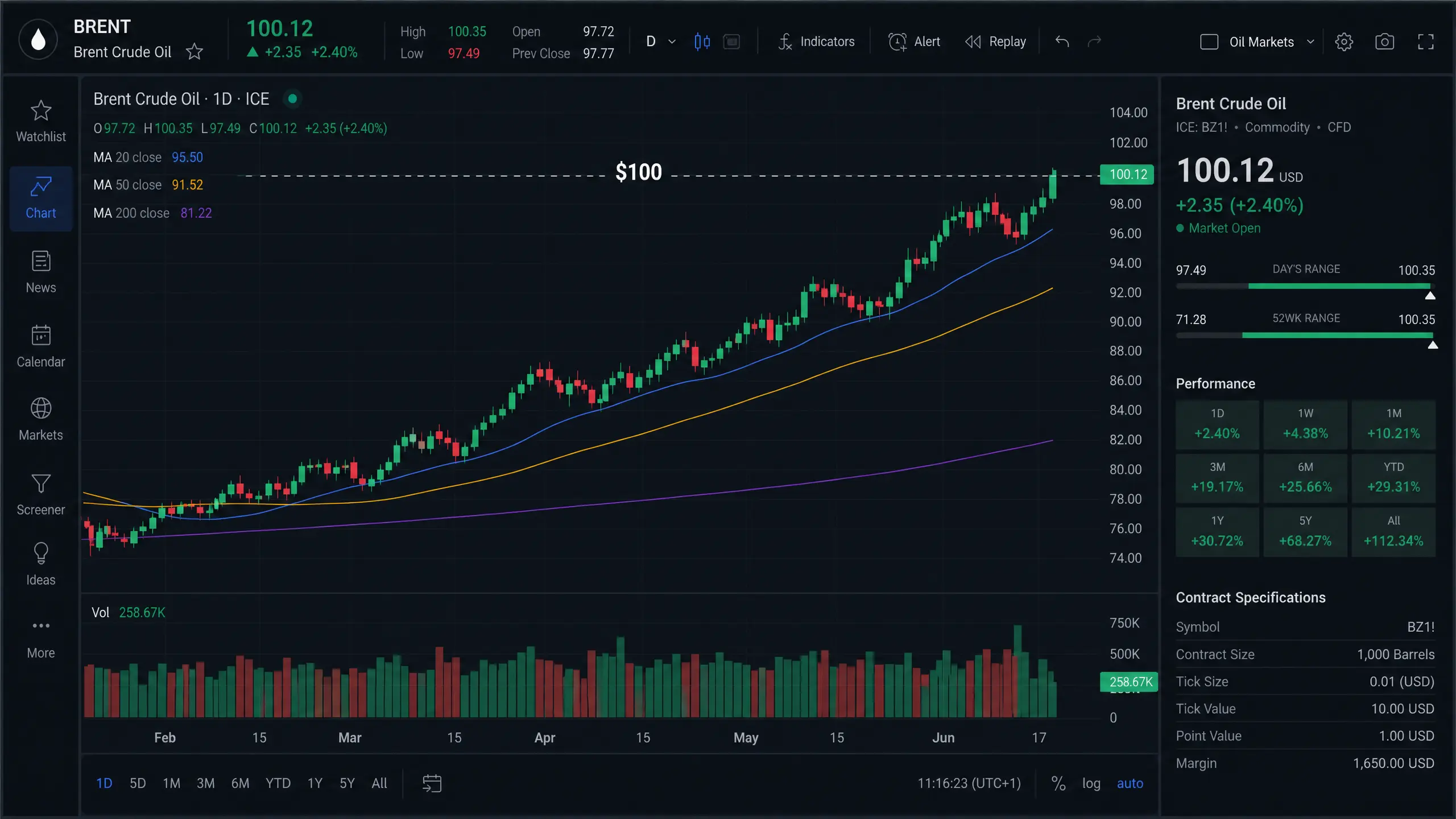Toggle log scale mode
The width and height of the screenshot is (1456, 819).
point(1091,783)
